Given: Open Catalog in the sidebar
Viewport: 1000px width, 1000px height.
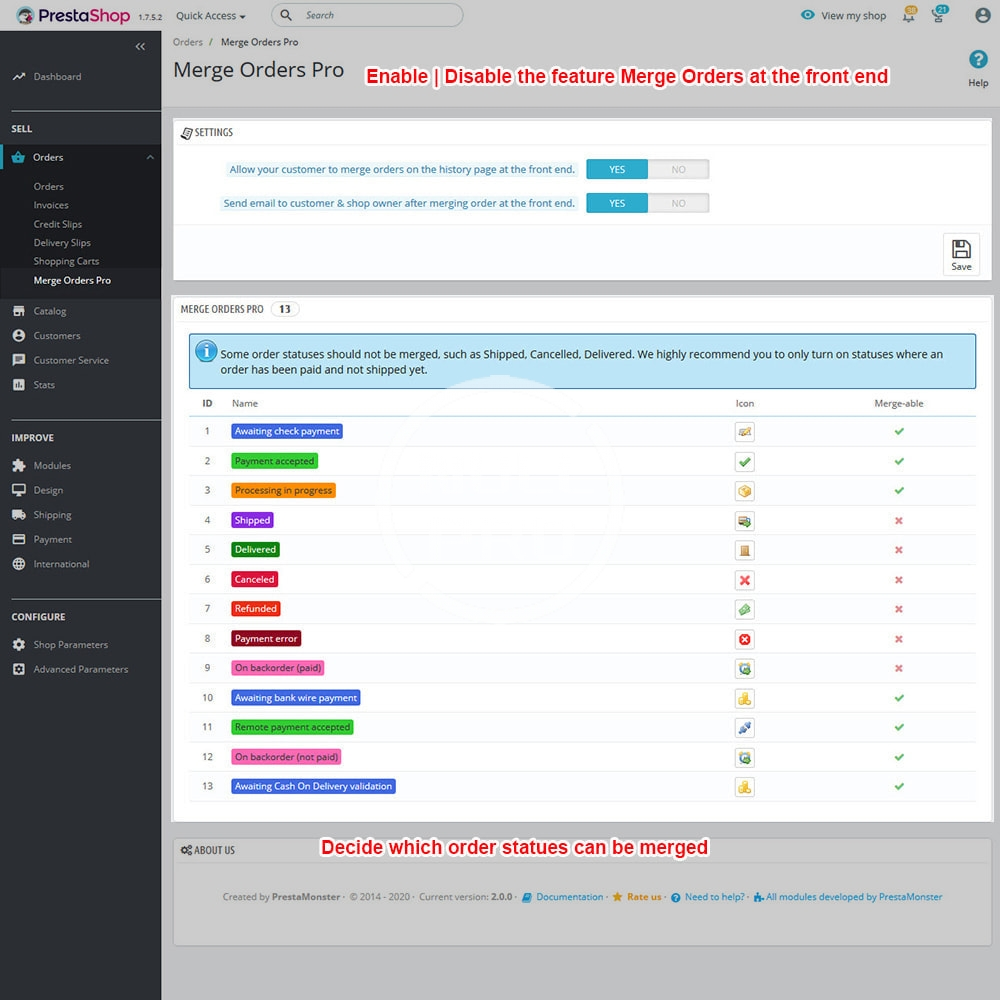Looking at the screenshot, I should tap(50, 311).
